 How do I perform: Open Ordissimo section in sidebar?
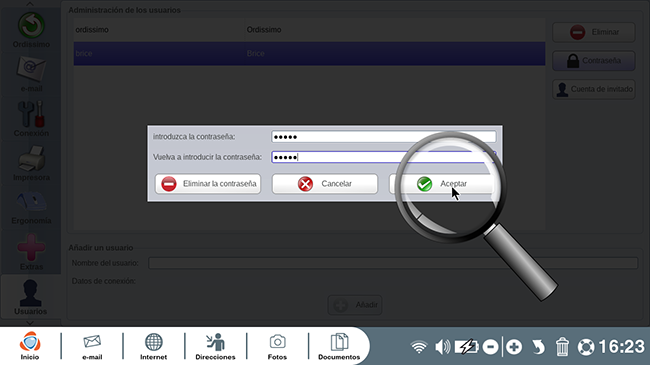click(31, 30)
